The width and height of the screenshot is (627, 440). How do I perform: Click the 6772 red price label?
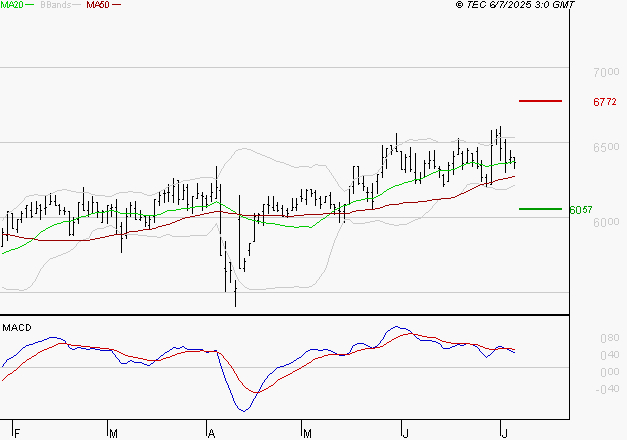605,102
